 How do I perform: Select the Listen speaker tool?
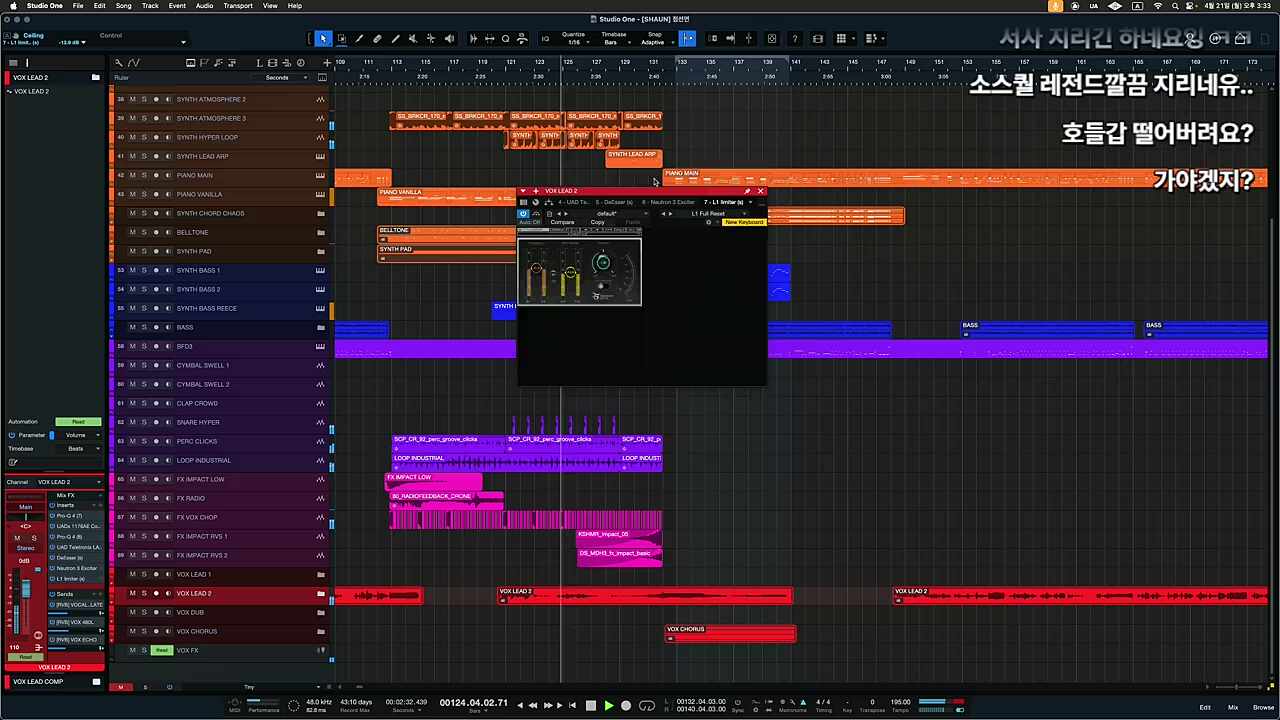449,39
